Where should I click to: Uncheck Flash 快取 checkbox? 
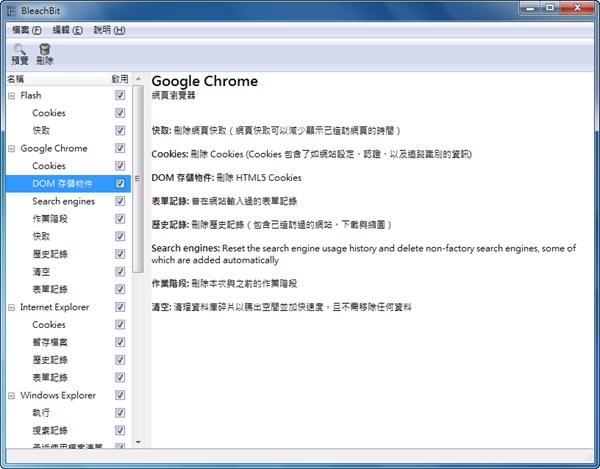coord(120,130)
